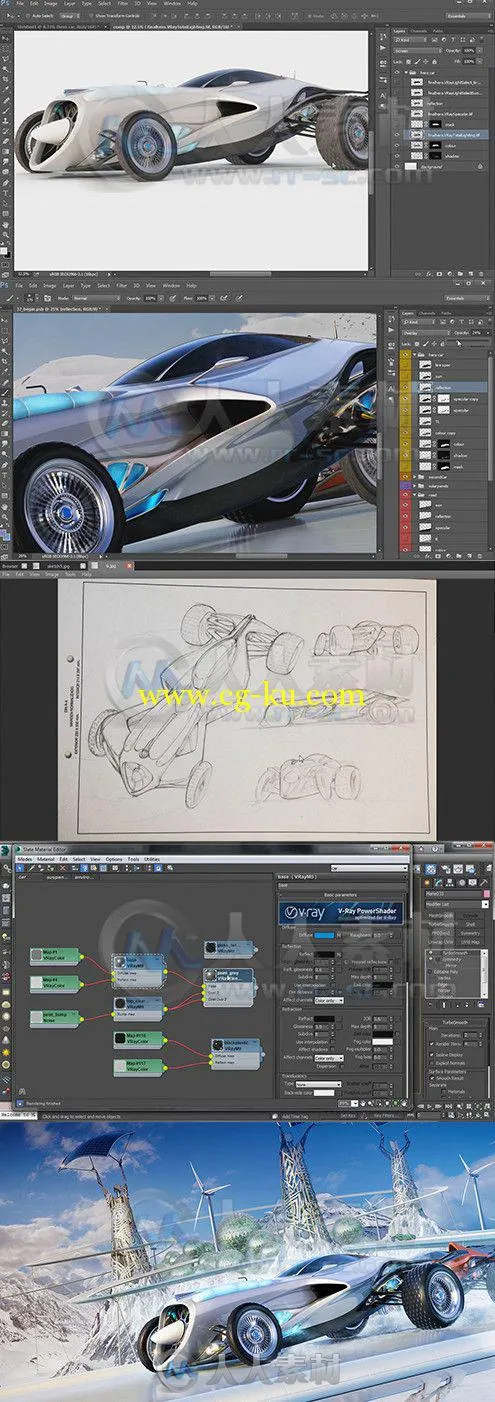Viewport: 495px width, 1402px height.
Task: Switch to the Channels tab in top Photoshop
Action: pos(420,31)
